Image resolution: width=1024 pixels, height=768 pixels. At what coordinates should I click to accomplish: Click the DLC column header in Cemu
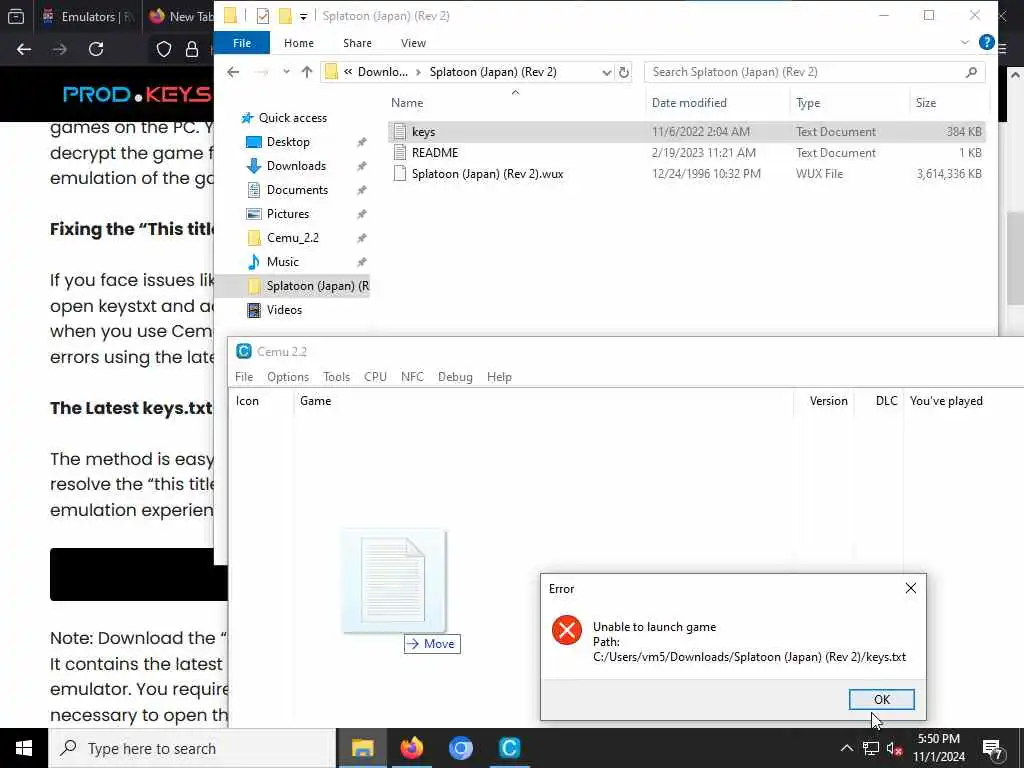880,401
